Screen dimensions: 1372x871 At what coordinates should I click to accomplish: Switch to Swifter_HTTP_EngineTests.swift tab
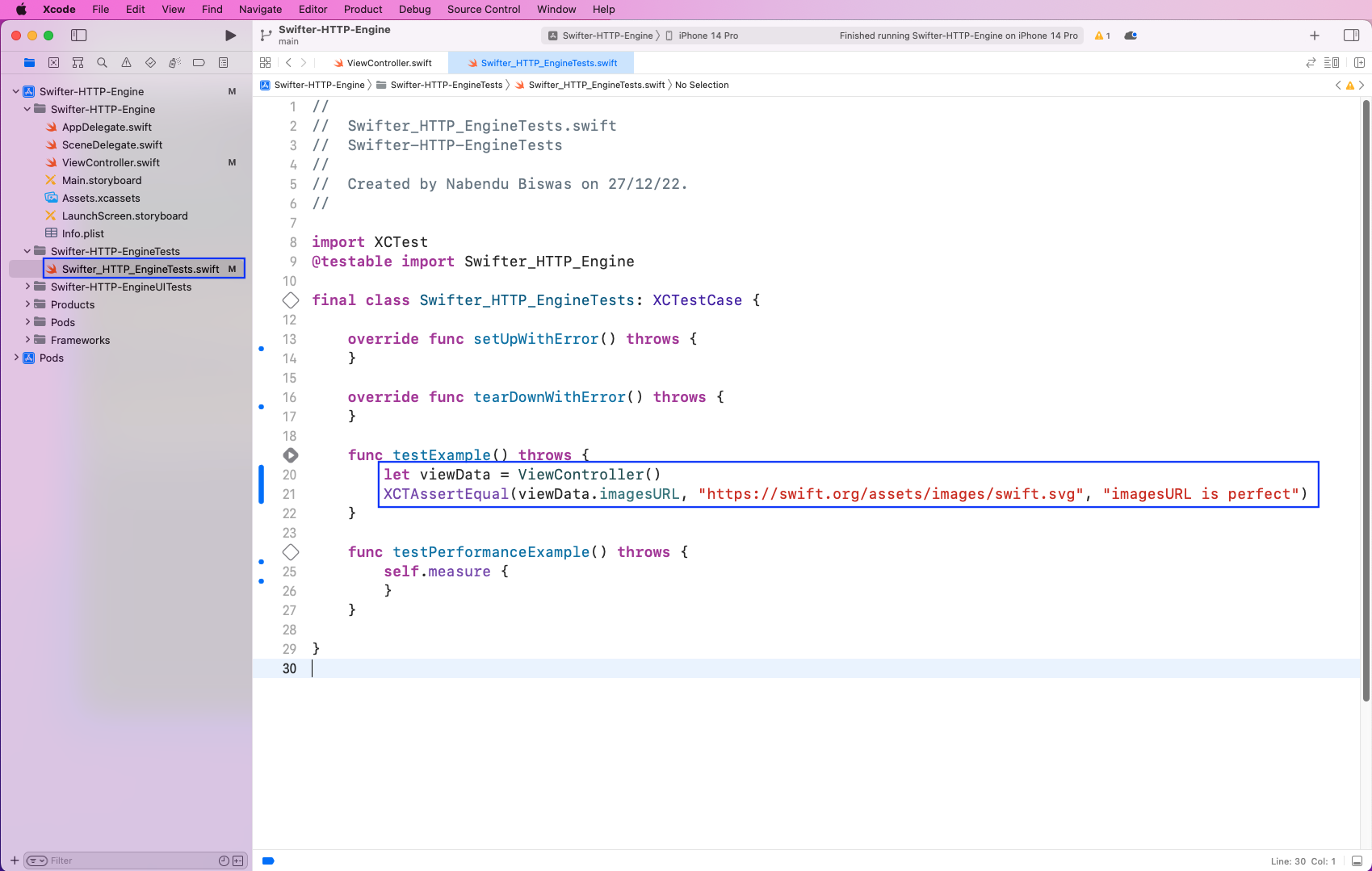click(x=541, y=63)
